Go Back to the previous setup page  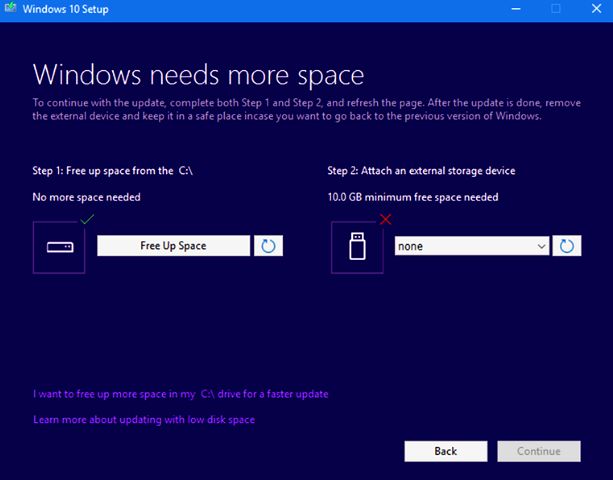[x=446, y=451]
